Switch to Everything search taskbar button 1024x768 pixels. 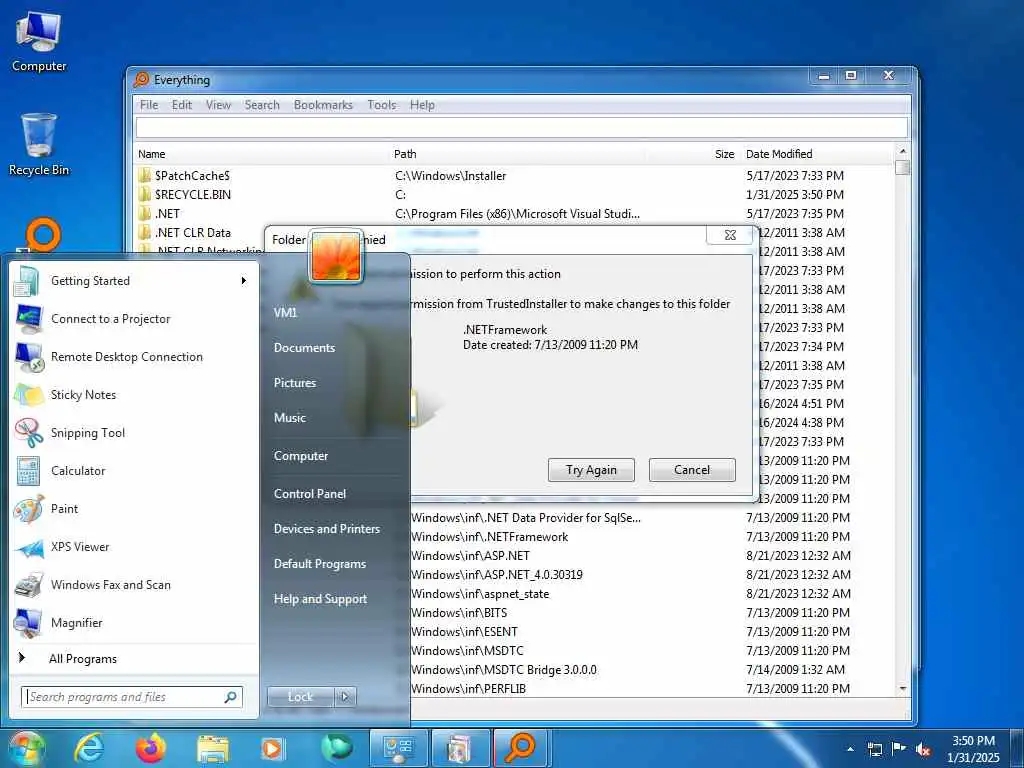[x=520, y=748]
